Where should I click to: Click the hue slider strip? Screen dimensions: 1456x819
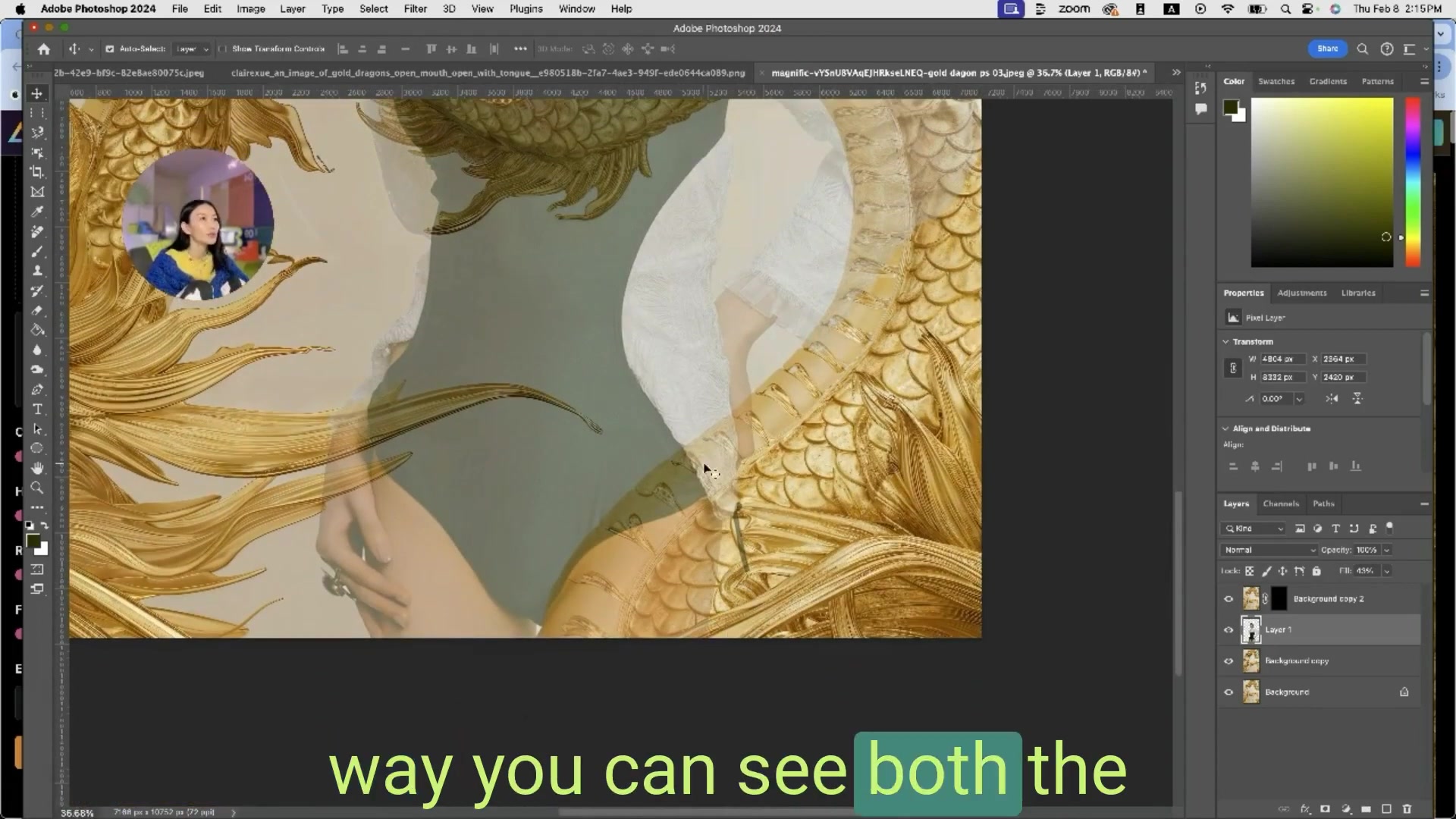tap(1413, 182)
